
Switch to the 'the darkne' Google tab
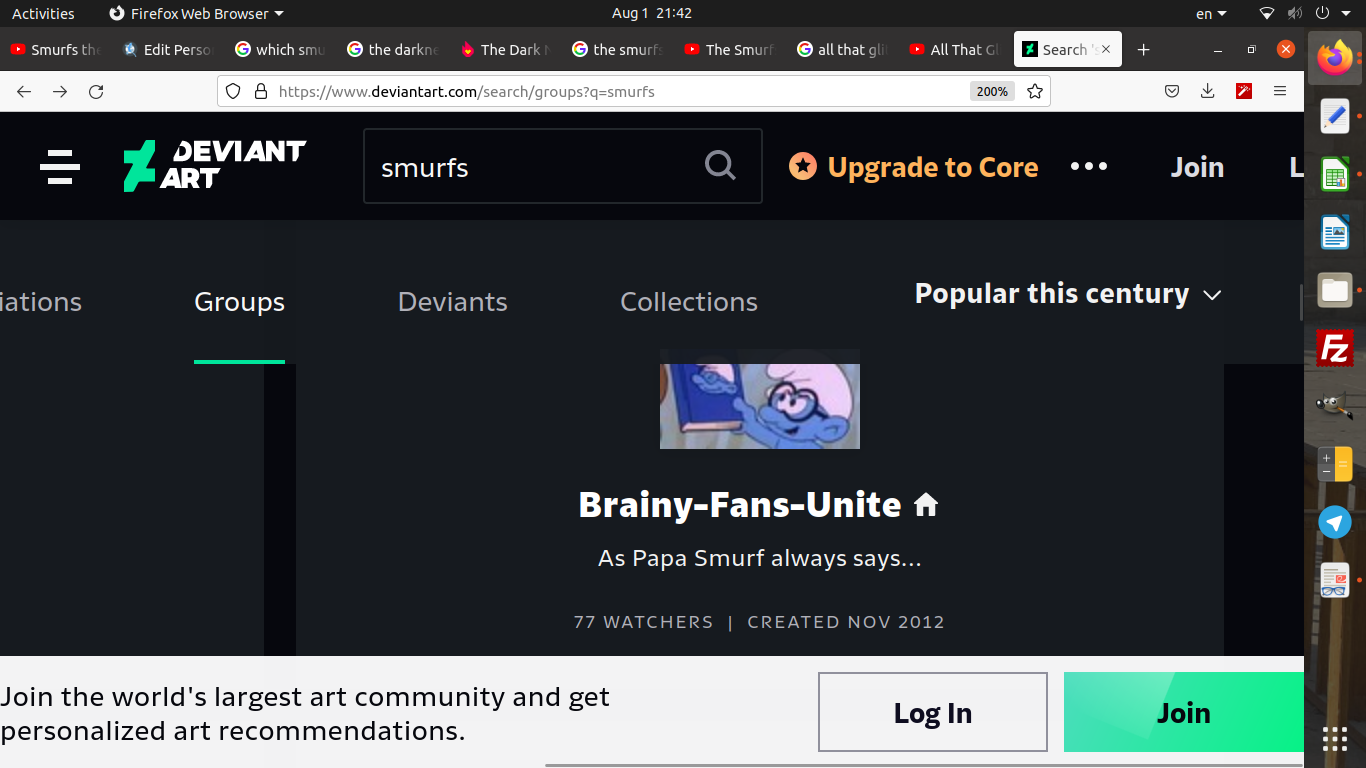[393, 49]
